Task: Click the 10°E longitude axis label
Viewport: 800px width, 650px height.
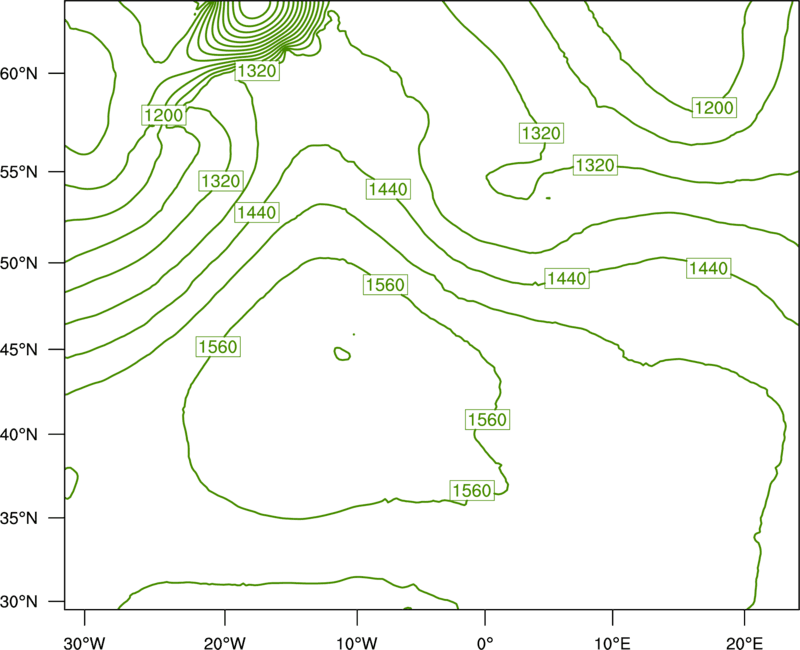Action: (612, 643)
